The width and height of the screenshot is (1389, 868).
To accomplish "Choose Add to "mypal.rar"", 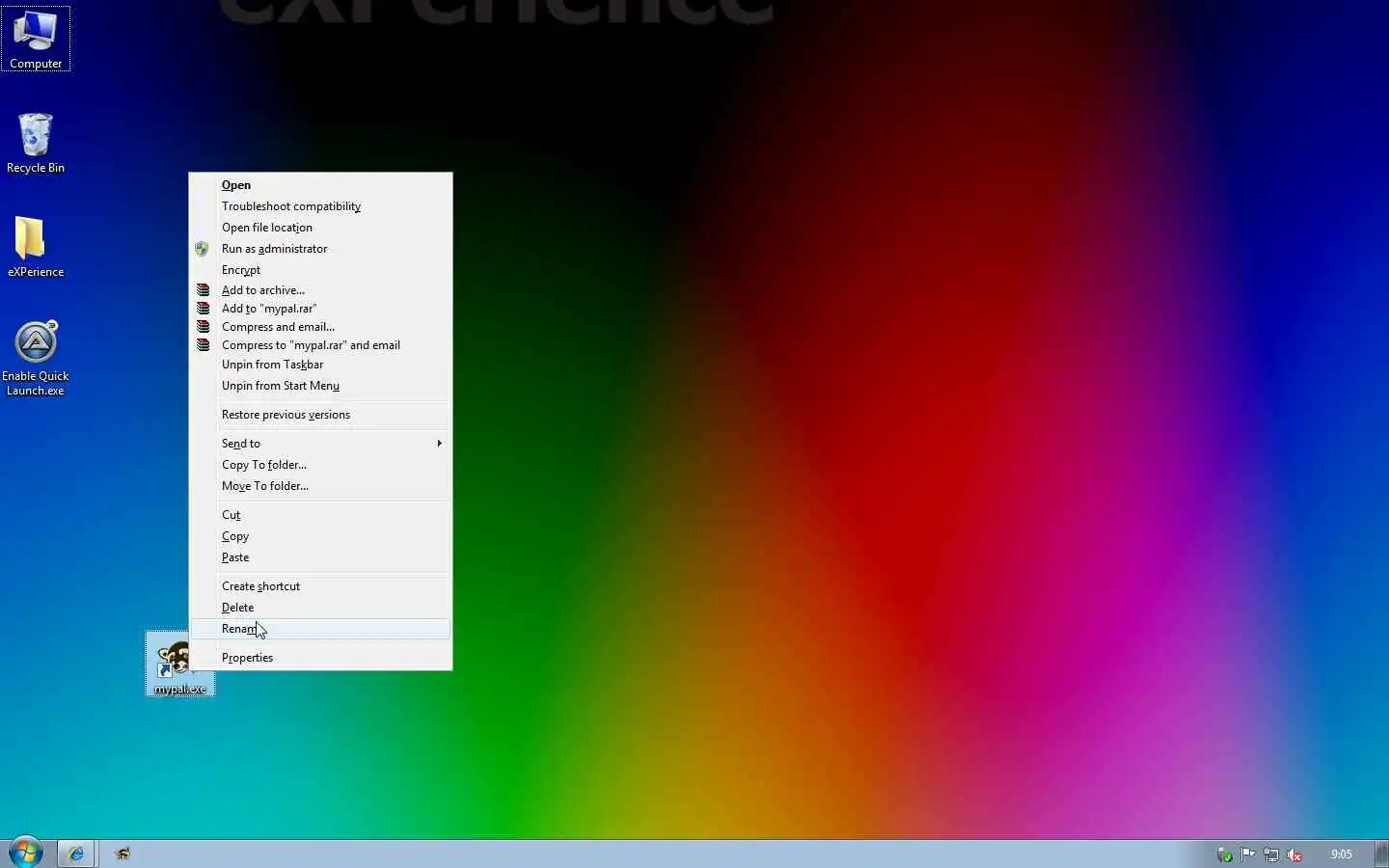I will click(x=320, y=309).
